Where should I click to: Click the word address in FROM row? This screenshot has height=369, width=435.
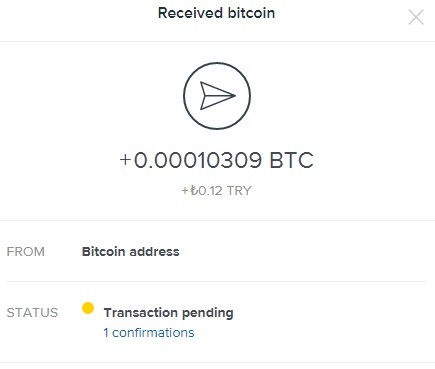point(154,251)
